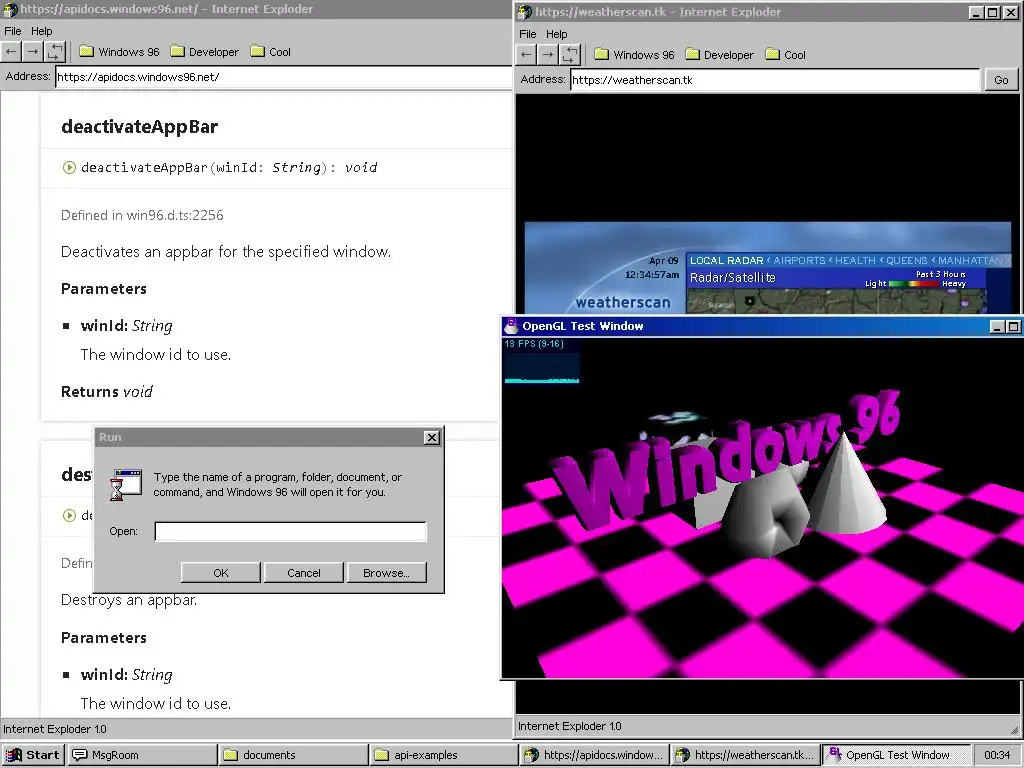Open the File menu in apidocs window
Screen dimensions: 1024x768
[x=12, y=31]
